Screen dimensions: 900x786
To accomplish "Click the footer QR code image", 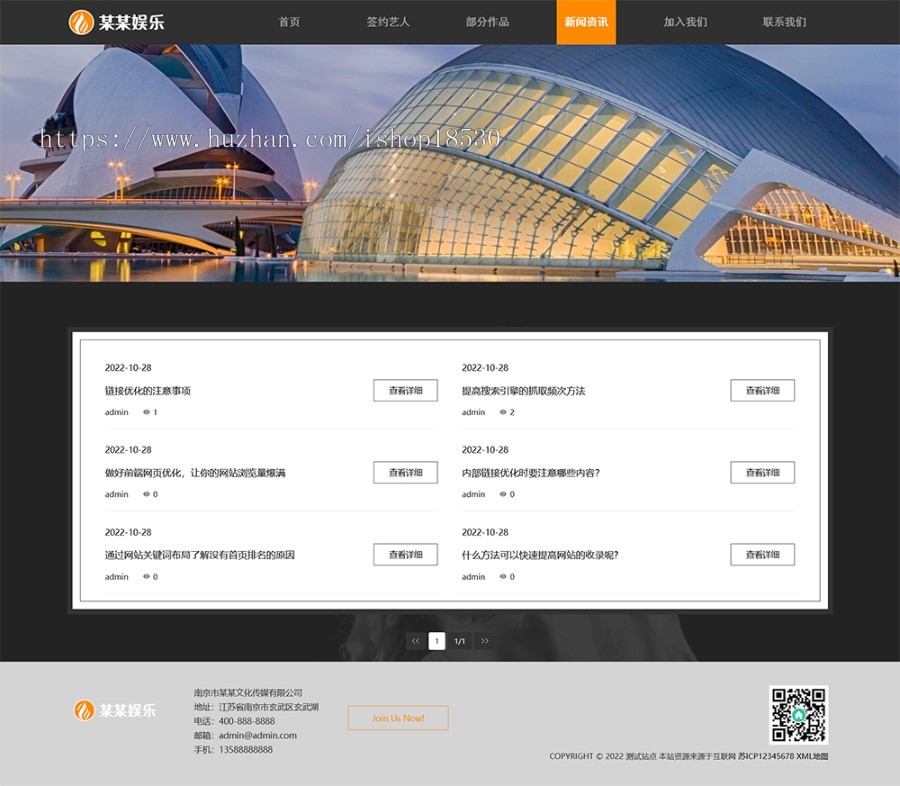I will click(798, 715).
